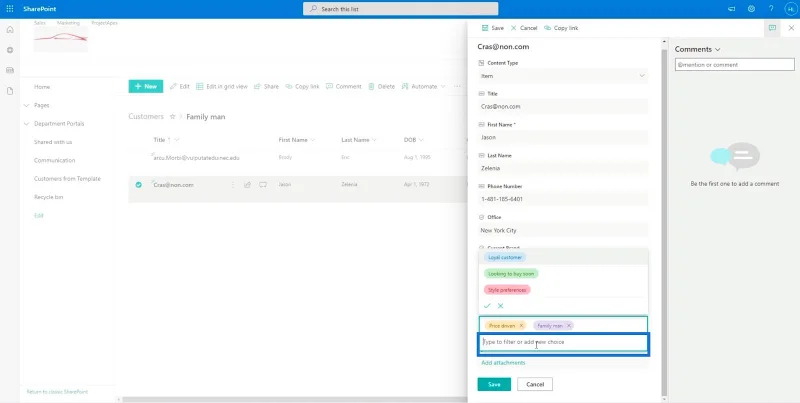Open the globe sites icon in left rail
This screenshot has height=403, width=800.
tap(10, 50)
